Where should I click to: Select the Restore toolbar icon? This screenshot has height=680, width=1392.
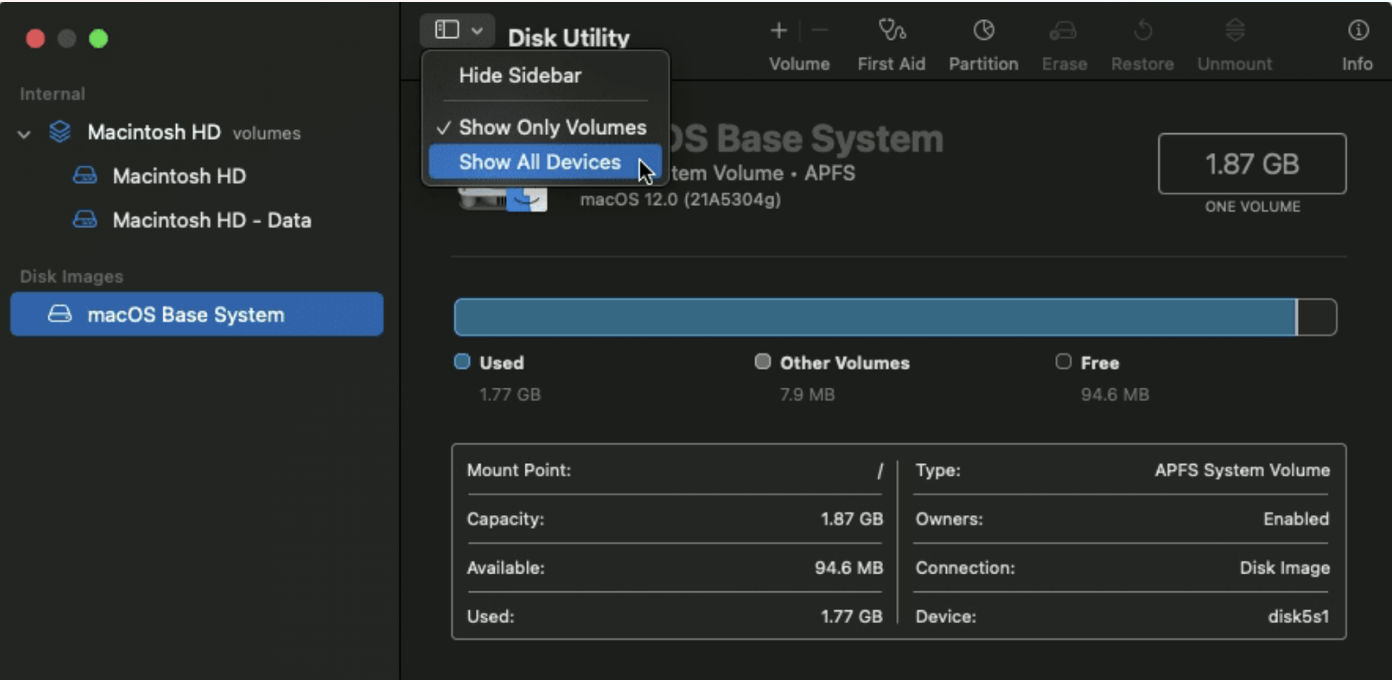click(1141, 40)
